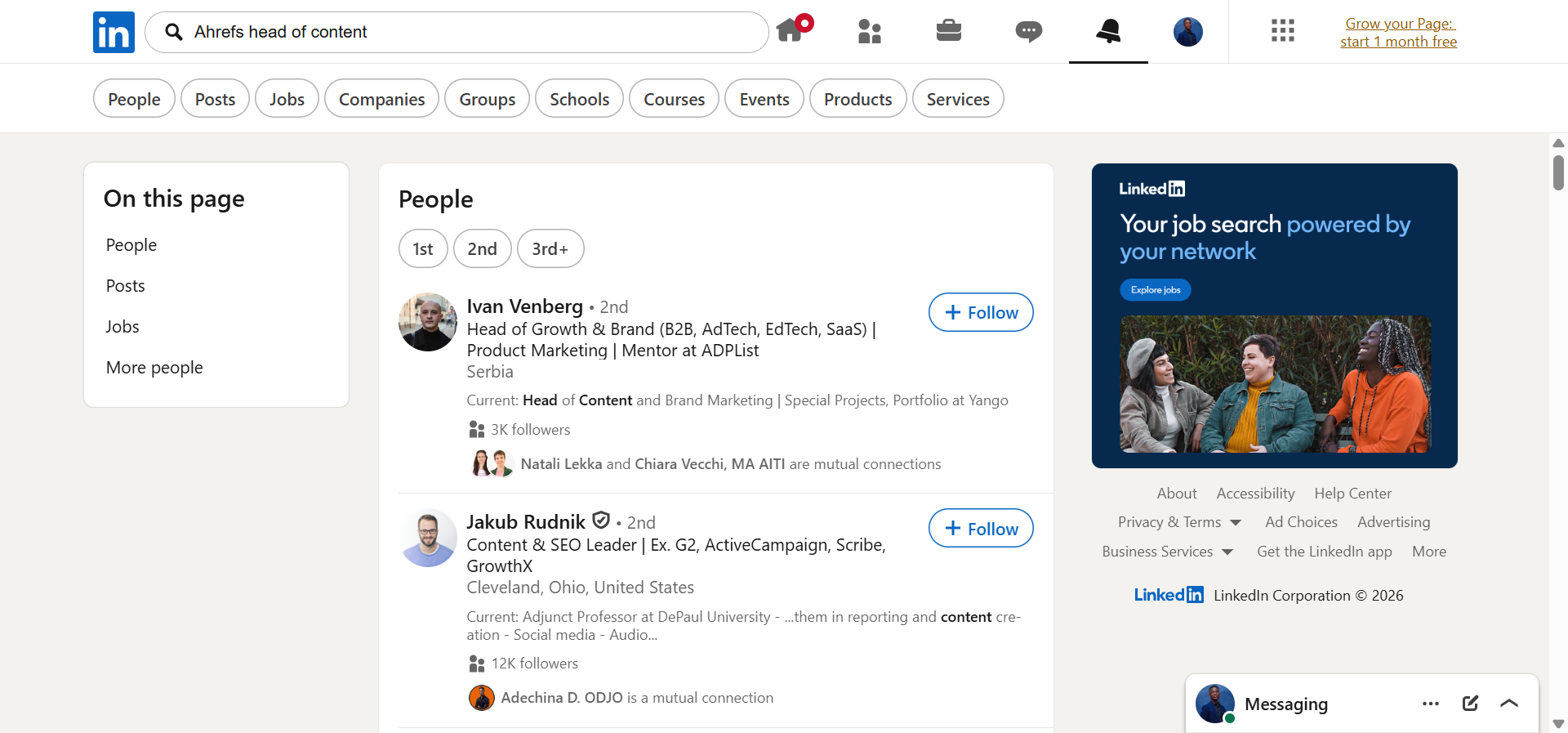Select the Courses search filter

point(674,99)
